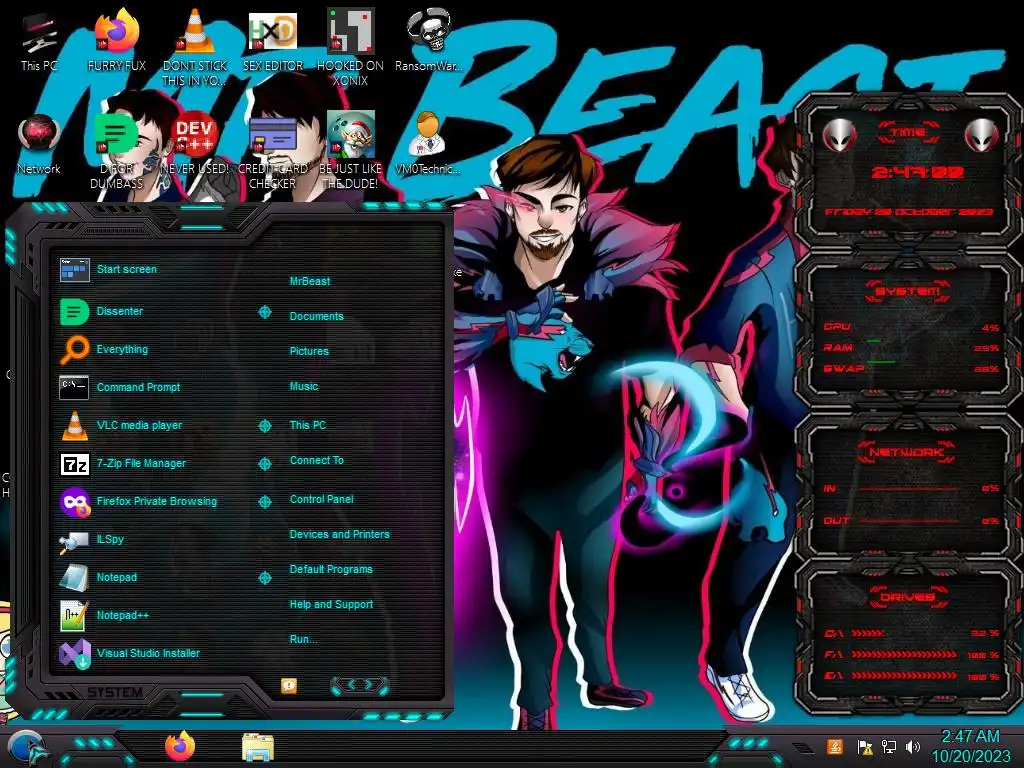Screen dimensions: 1024x768
Task: Open the RansomWar skull desktop icon
Action: [x=428, y=40]
